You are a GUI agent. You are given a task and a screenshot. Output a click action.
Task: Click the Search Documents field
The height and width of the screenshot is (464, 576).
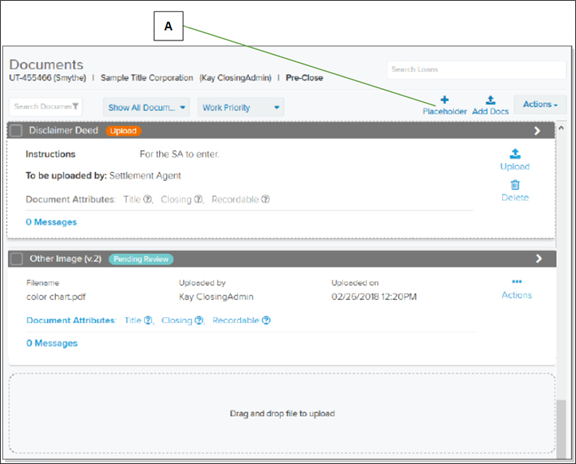click(x=46, y=107)
